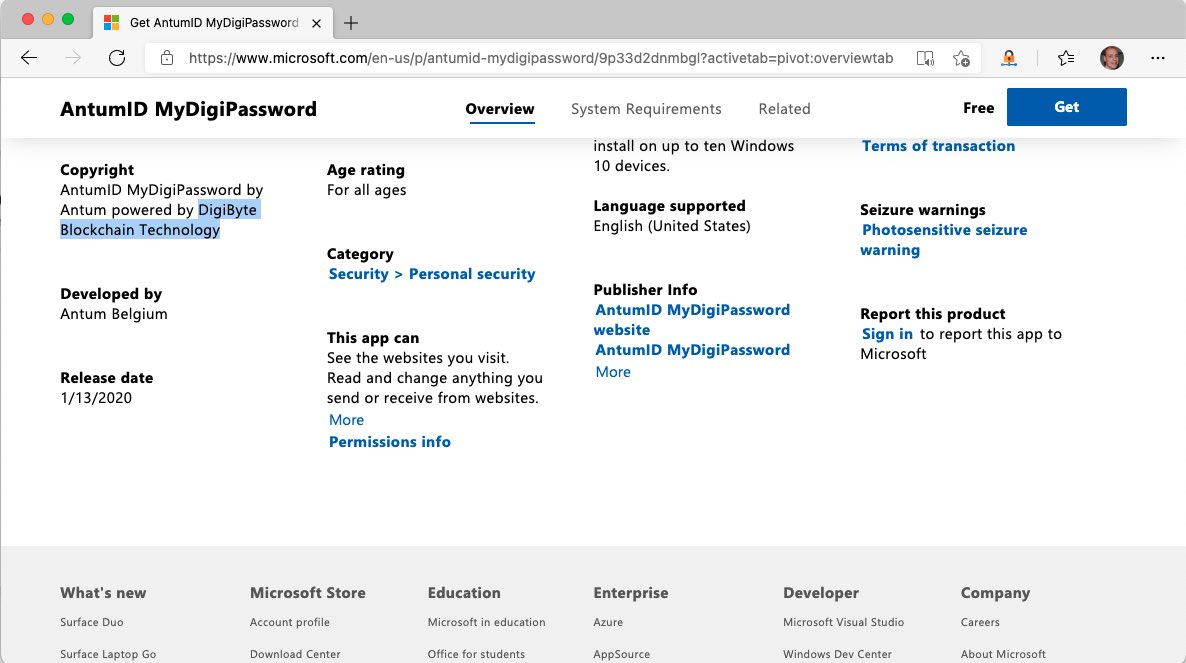Open Microsoft Visual Studio footer link
The width and height of the screenshot is (1186, 663).
point(843,622)
